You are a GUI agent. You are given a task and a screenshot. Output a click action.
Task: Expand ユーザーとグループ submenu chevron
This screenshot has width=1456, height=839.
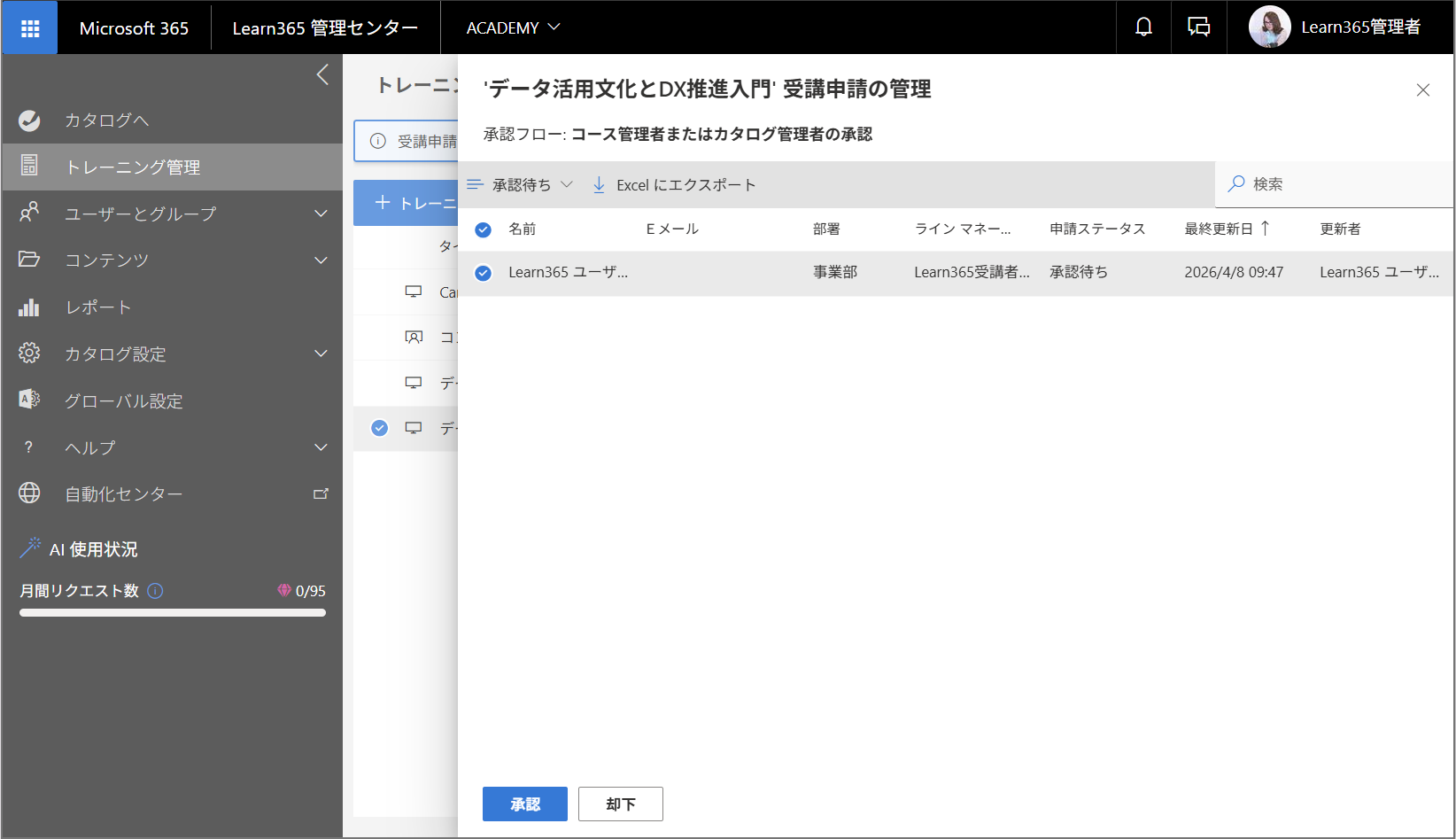321,214
